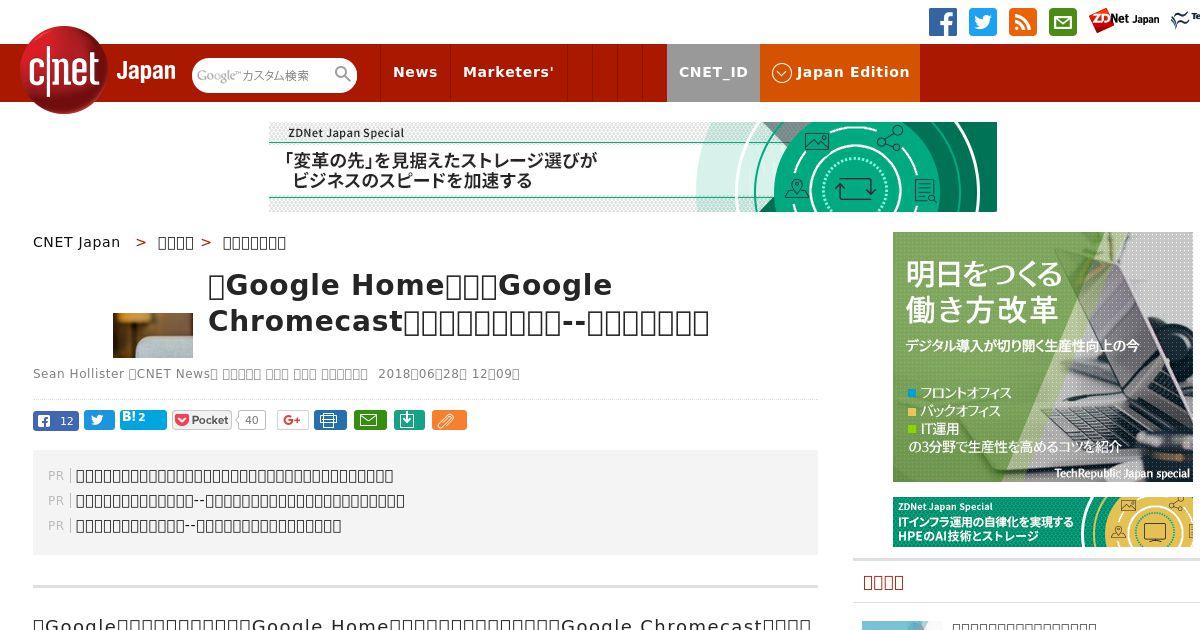The width and height of the screenshot is (1200, 630).
Task: Open the News menu
Action: point(415,72)
